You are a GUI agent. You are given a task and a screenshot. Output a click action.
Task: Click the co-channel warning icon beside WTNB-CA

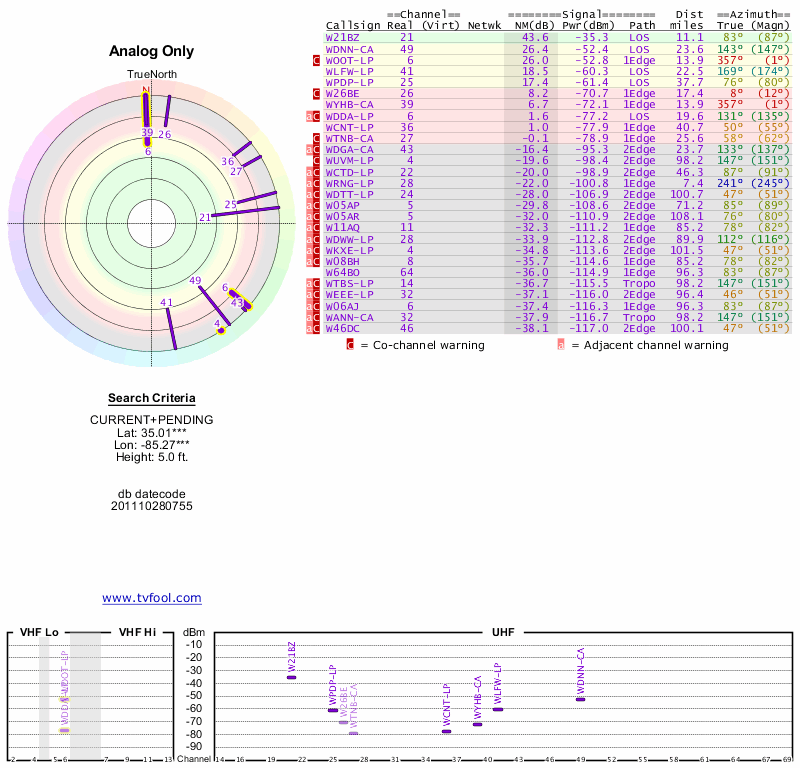pyautogui.click(x=316, y=138)
